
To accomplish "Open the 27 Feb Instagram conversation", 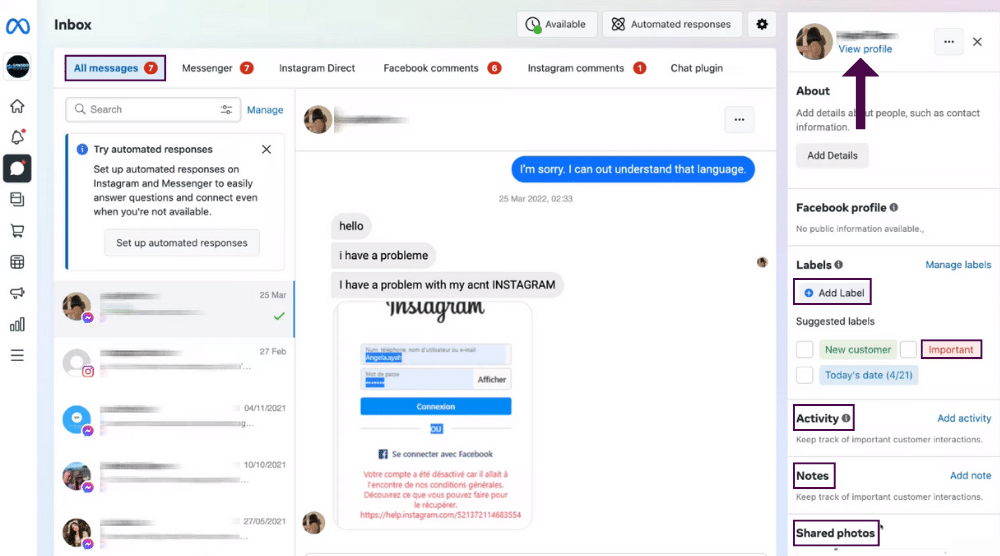I will (174, 364).
